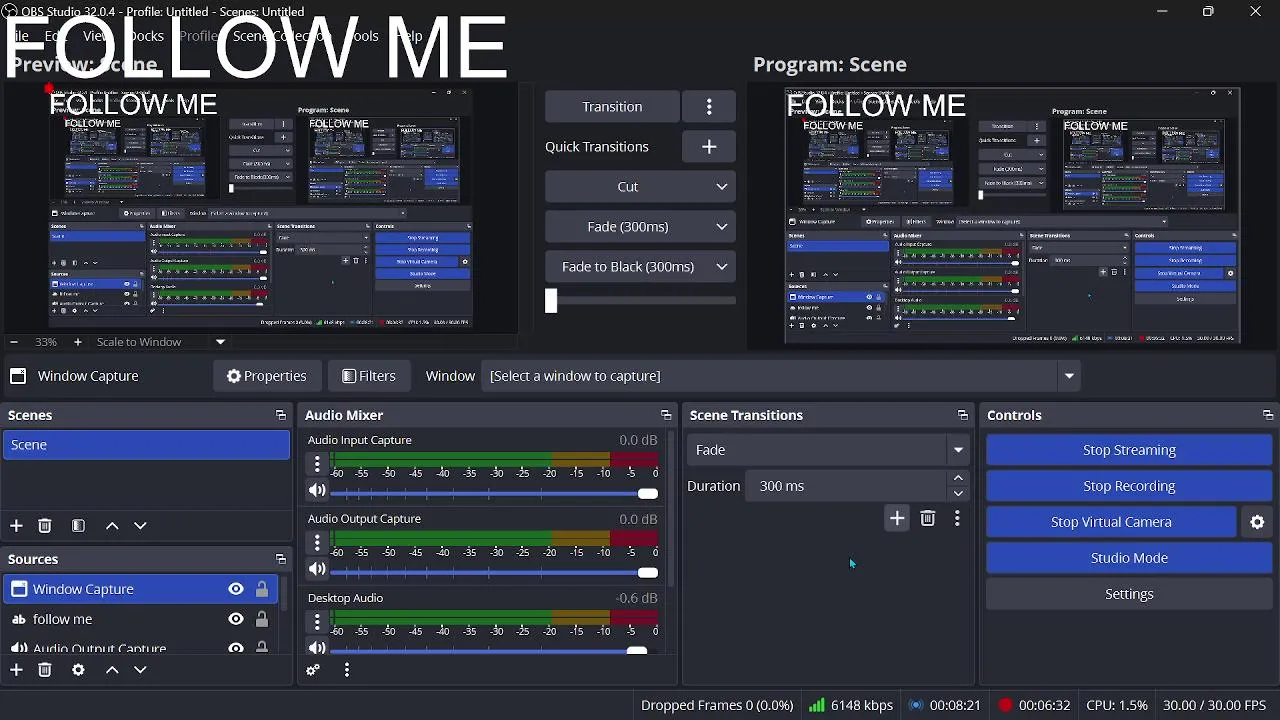The width and height of the screenshot is (1280, 720).
Task: Open Audio Output Capture options menu dots
Action: point(317,543)
